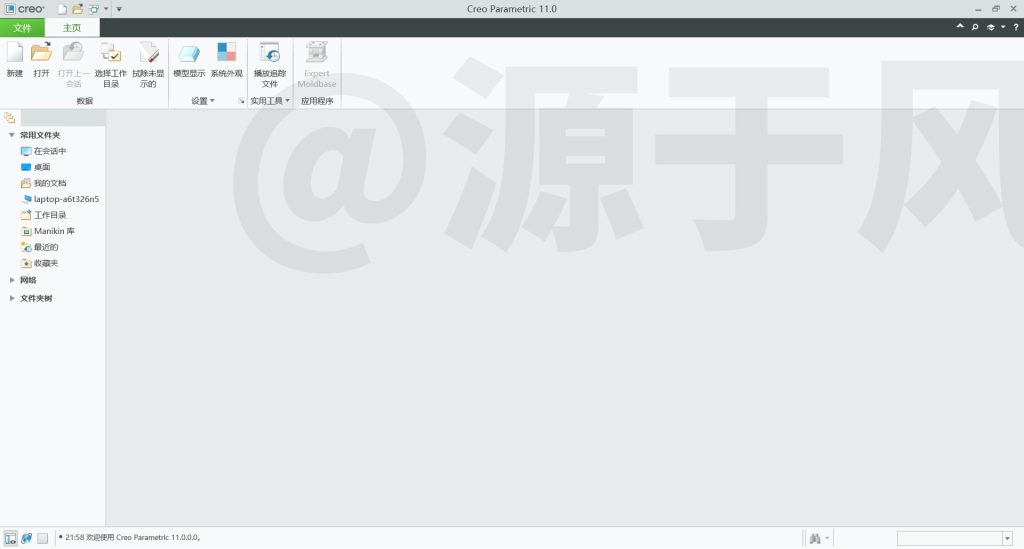The width and height of the screenshot is (1024, 549).
Task: Open the Learning Connector graduation cap icon
Action: (990, 27)
